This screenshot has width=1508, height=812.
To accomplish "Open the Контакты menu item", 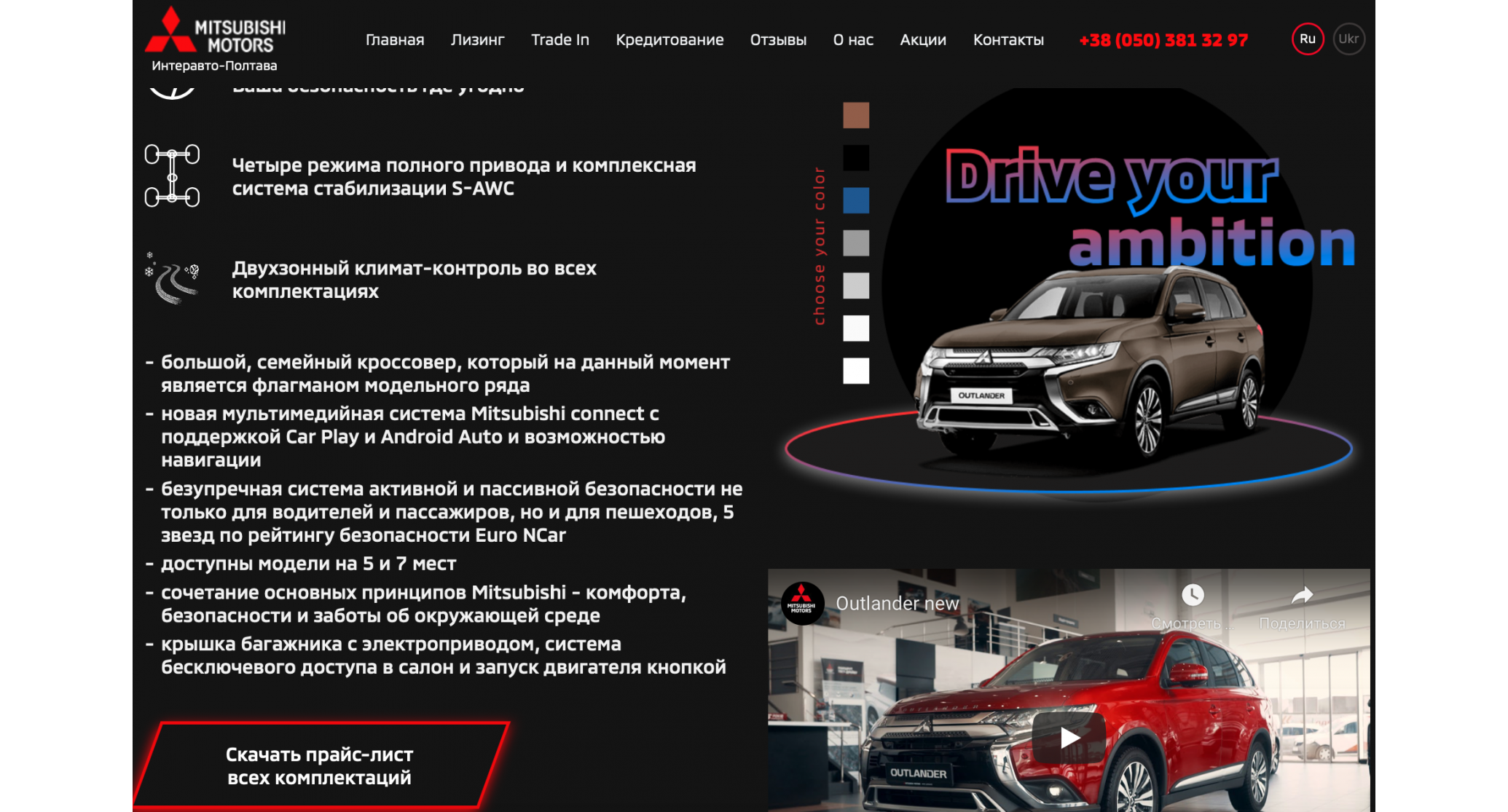I will (1008, 40).
